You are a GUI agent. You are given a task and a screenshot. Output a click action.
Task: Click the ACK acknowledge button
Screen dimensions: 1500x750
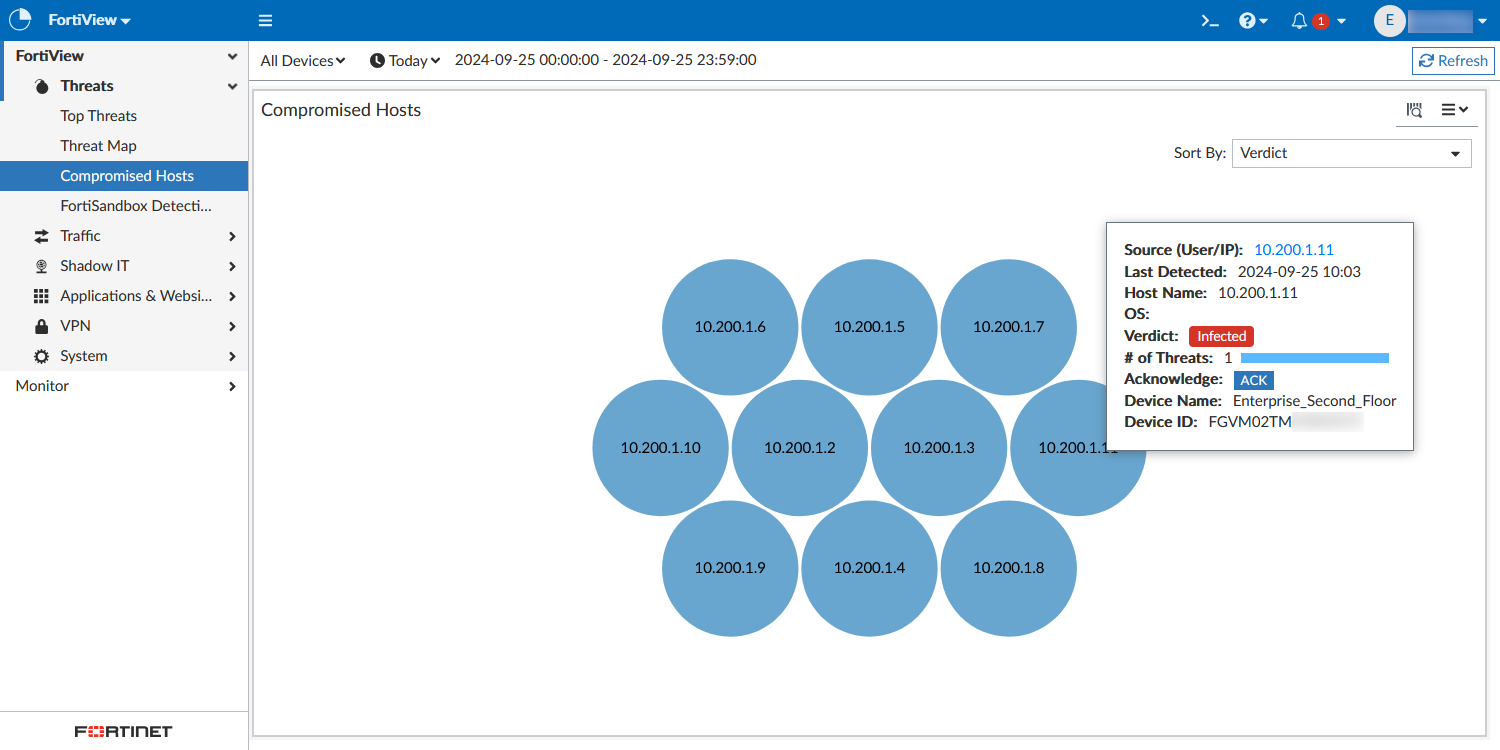pyautogui.click(x=1254, y=380)
